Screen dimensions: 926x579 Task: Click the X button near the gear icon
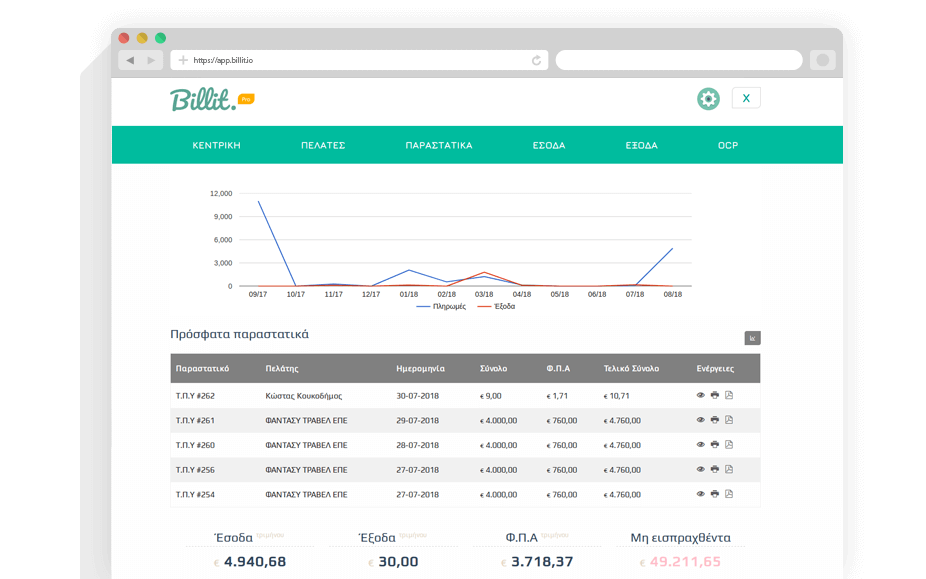click(745, 97)
